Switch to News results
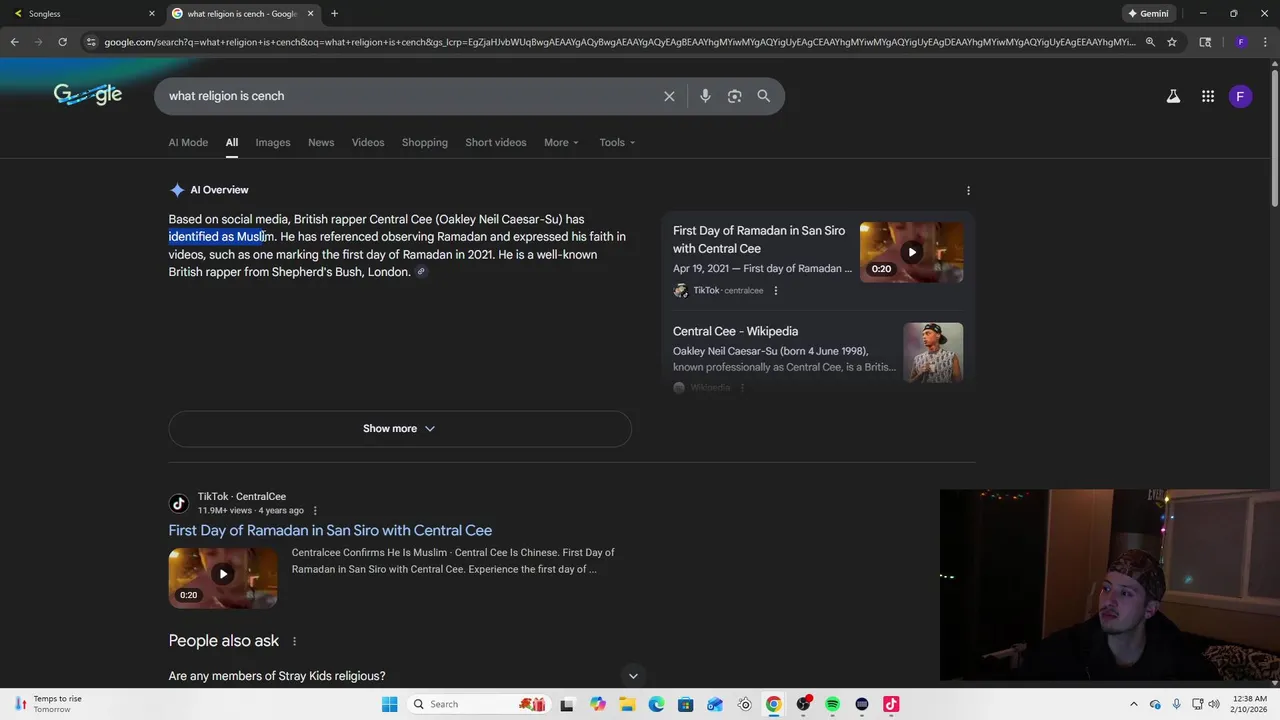Viewport: 1280px width, 720px height. 321,142
